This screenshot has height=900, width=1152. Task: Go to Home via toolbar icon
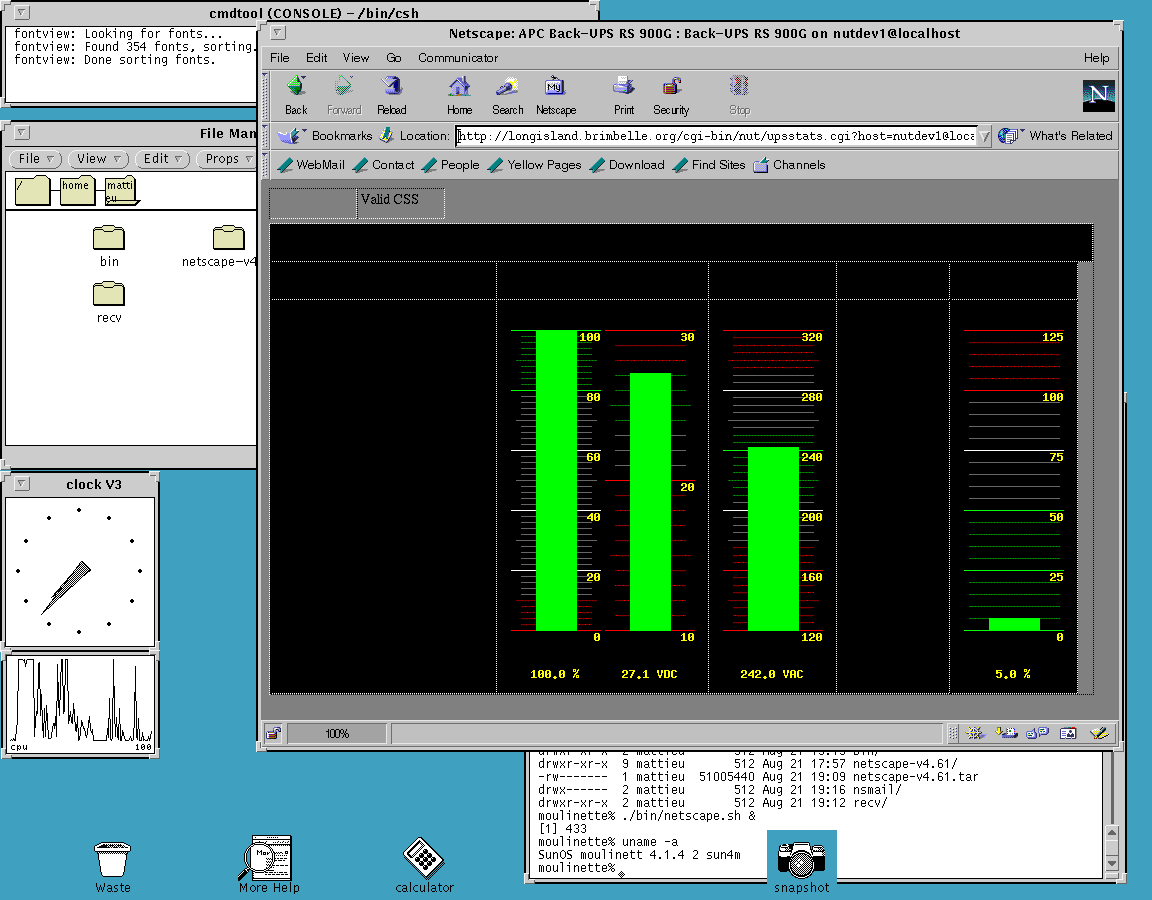(x=459, y=96)
